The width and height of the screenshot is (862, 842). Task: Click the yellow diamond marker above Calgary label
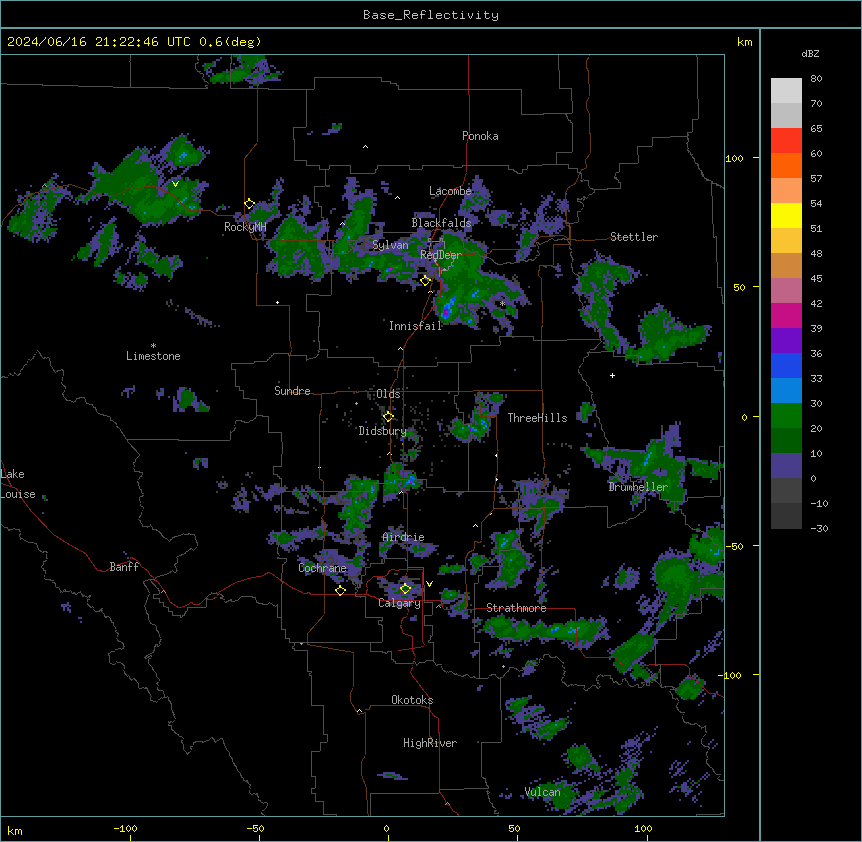405,589
